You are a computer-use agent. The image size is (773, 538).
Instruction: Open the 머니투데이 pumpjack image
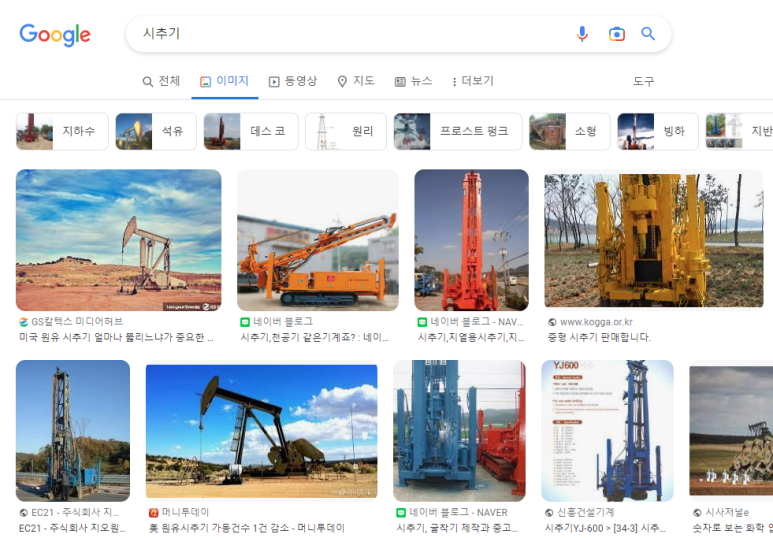point(261,431)
